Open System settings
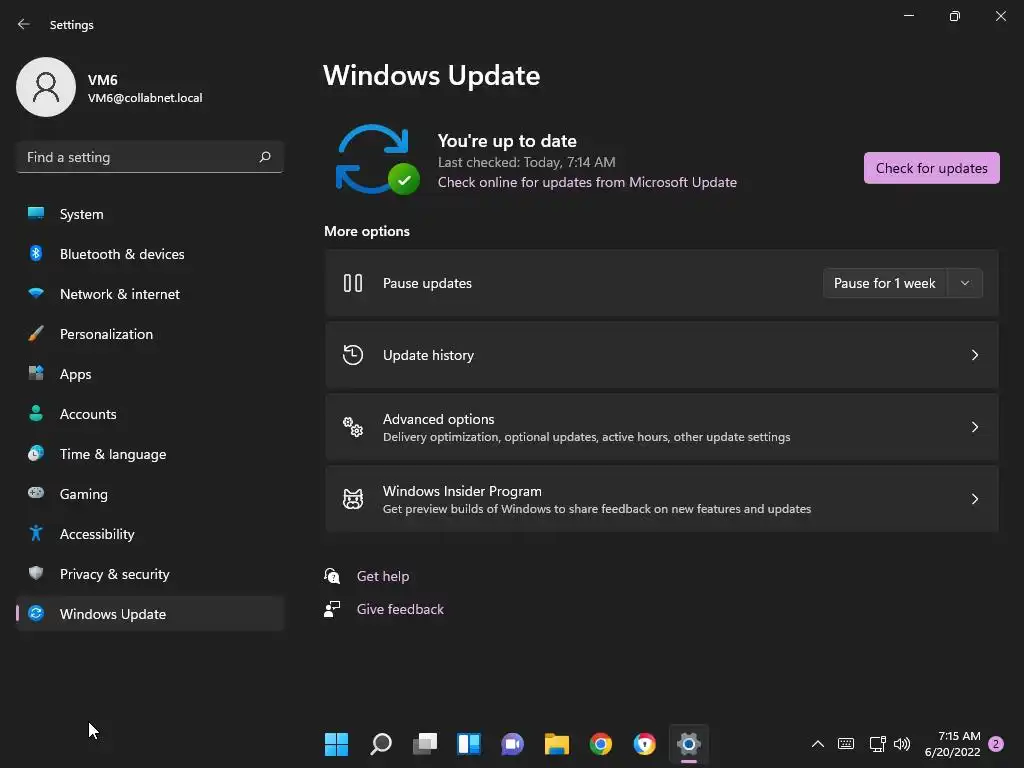Screen dimensions: 1024x768 (x=150, y=214)
